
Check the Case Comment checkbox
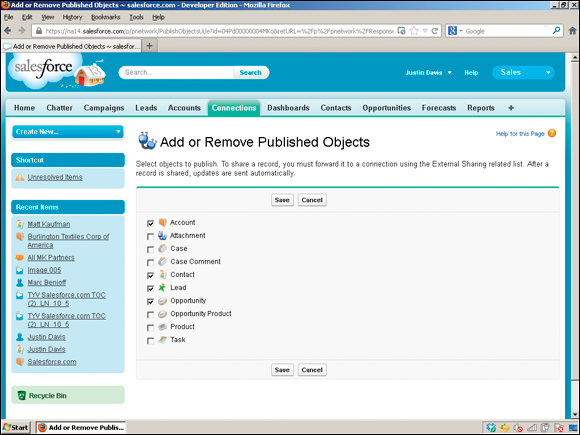click(x=150, y=263)
